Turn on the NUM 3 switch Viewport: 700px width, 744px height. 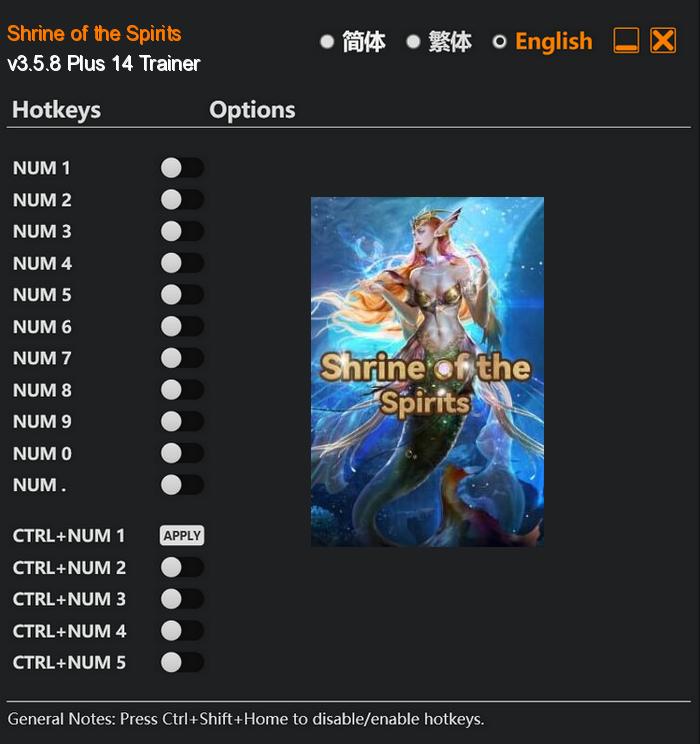[182, 232]
